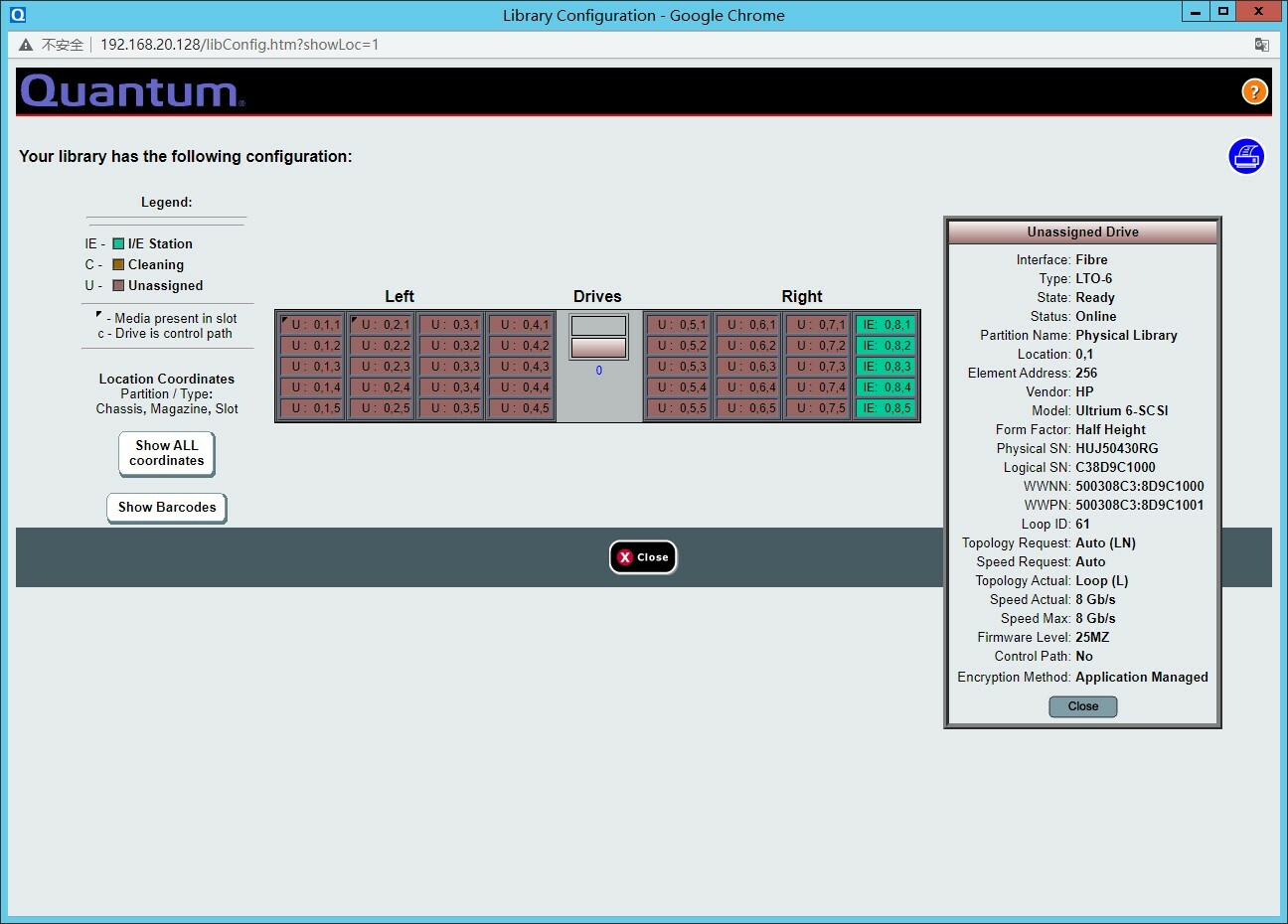Click the Right magazine column heading
Screen dimensions: 1288x924
[802, 296]
